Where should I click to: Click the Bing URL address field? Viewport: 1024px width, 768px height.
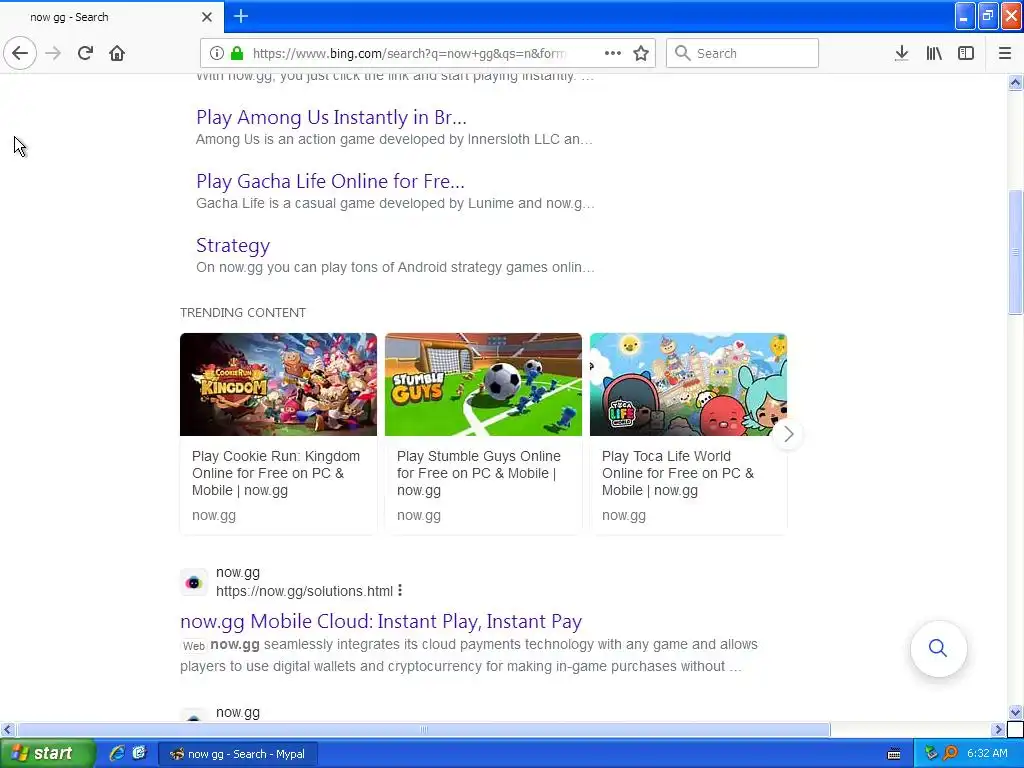click(x=409, y=53)
